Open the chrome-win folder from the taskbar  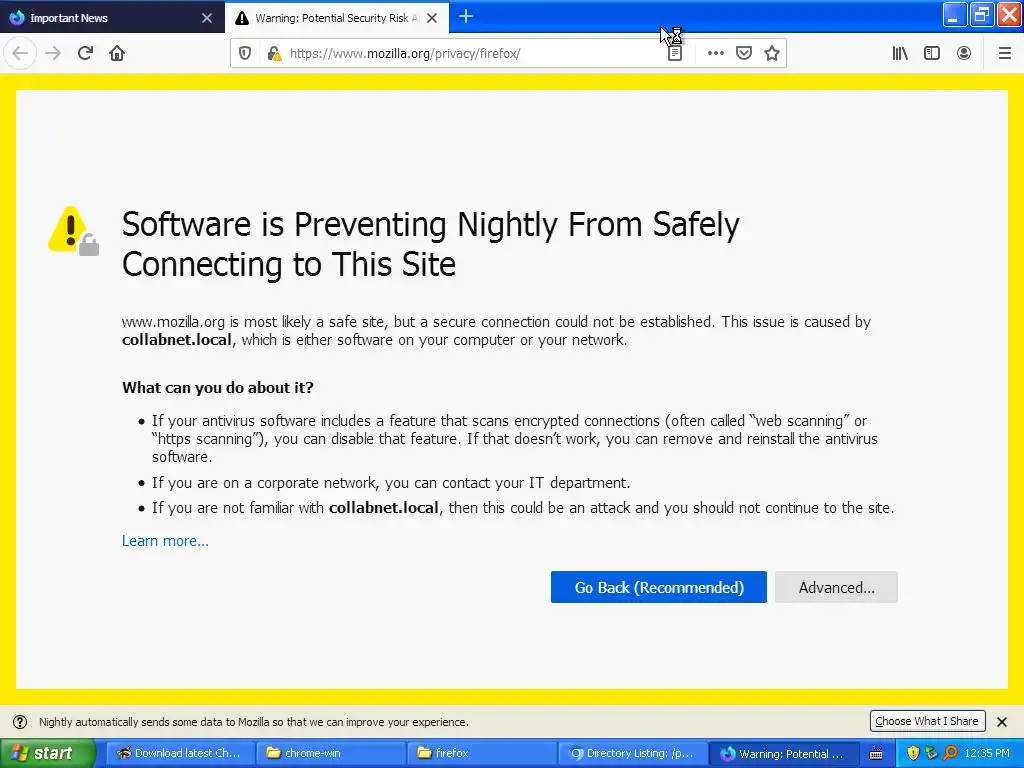(x=330, y=753)
